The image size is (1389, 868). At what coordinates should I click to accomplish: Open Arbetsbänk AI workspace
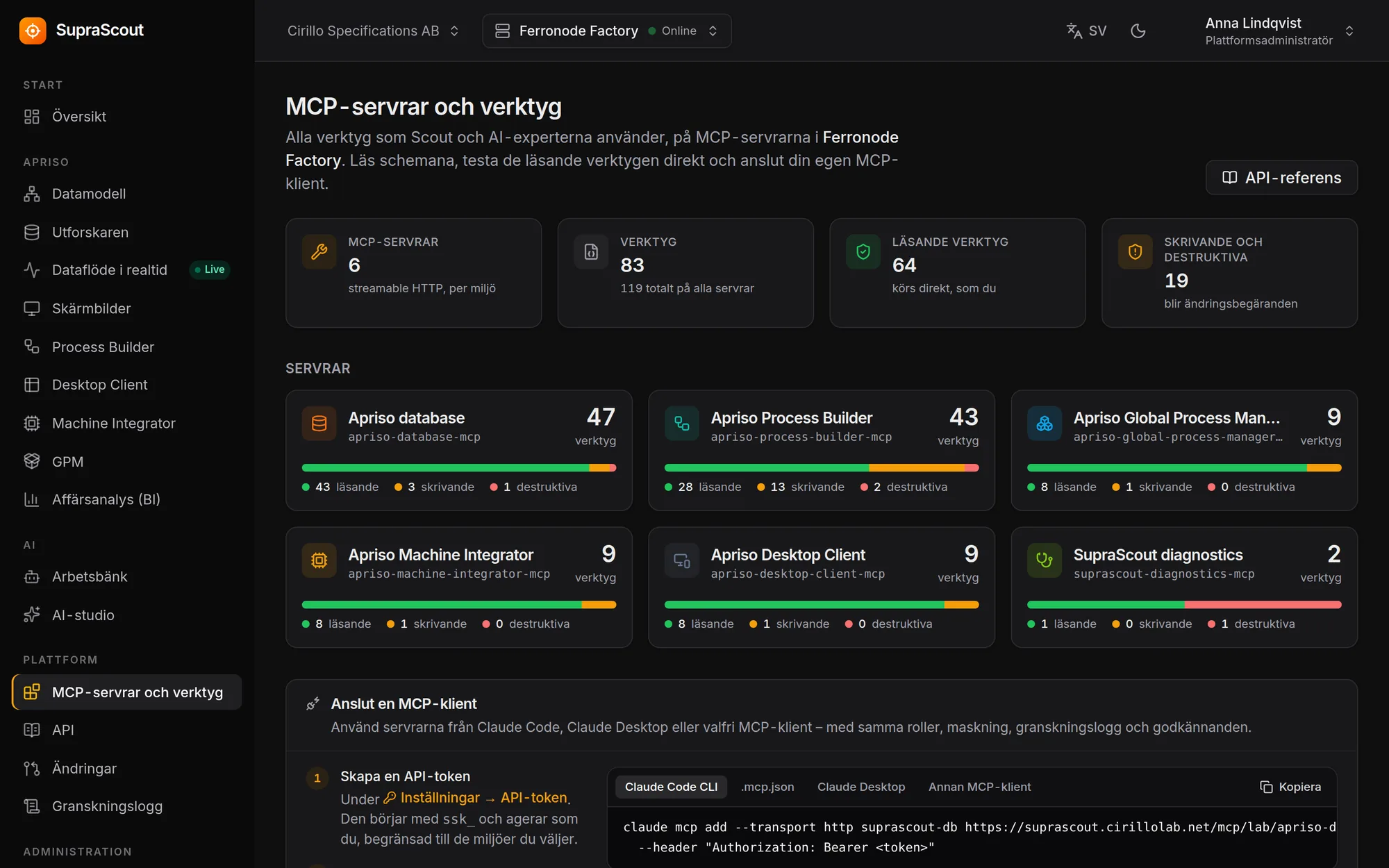point(126,576)
